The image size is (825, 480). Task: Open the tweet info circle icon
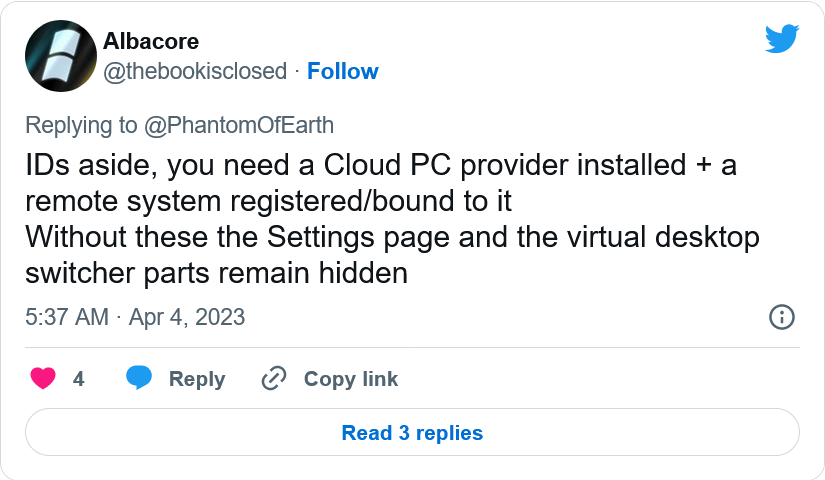point(782,317)
